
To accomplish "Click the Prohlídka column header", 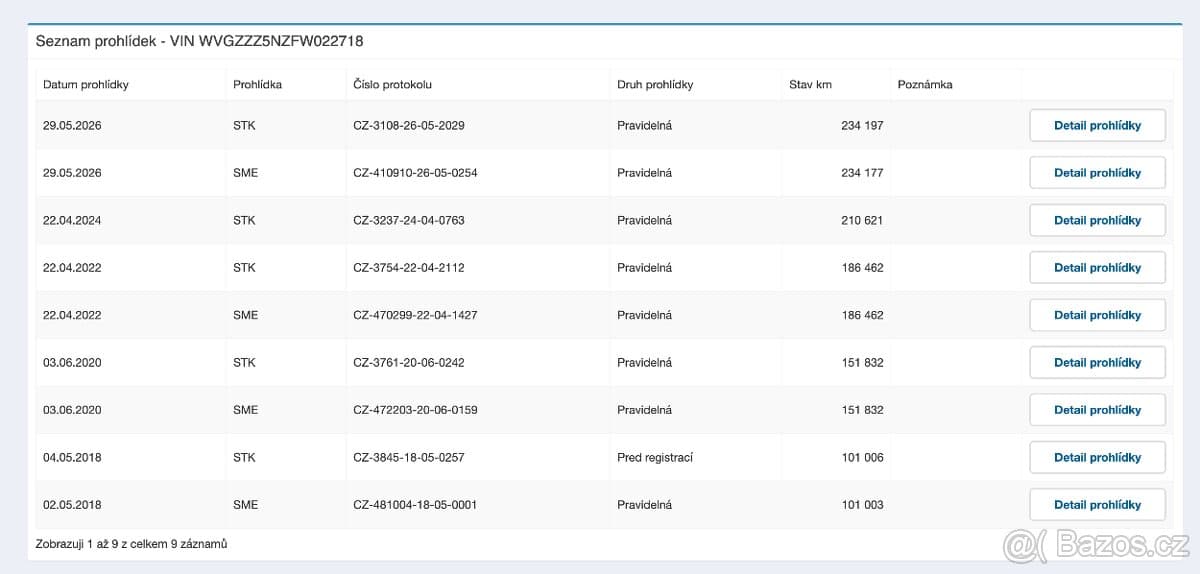I will coord(257,85).
